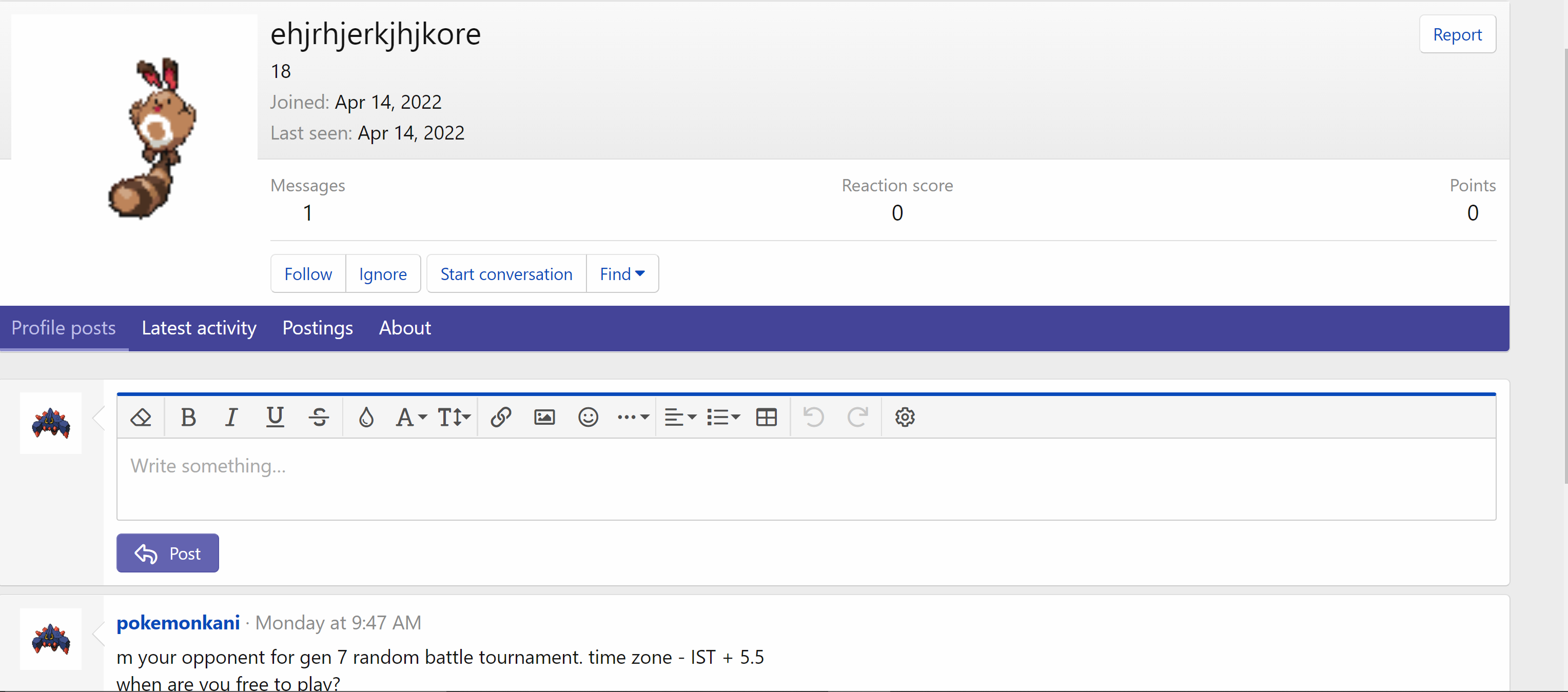Viewport: 1568px width, 692px height.
Task: Insert a link using chain icon
Action: tap(500, 418)
